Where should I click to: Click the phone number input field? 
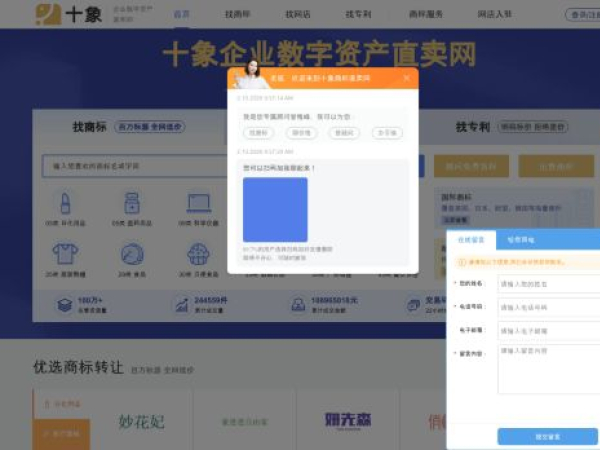click(549, 307)
